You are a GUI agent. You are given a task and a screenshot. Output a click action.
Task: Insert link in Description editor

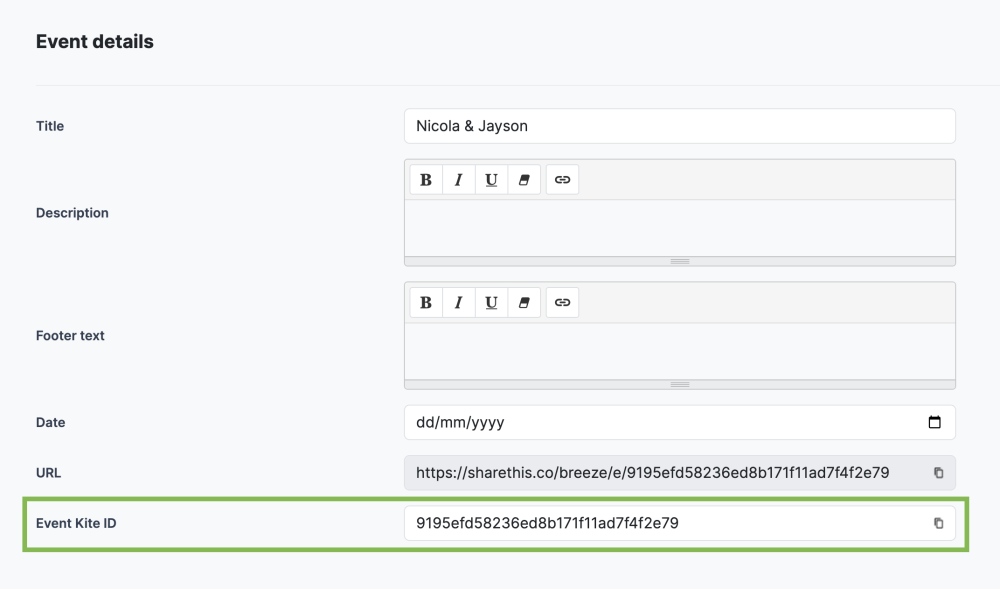tap(563, 180)
